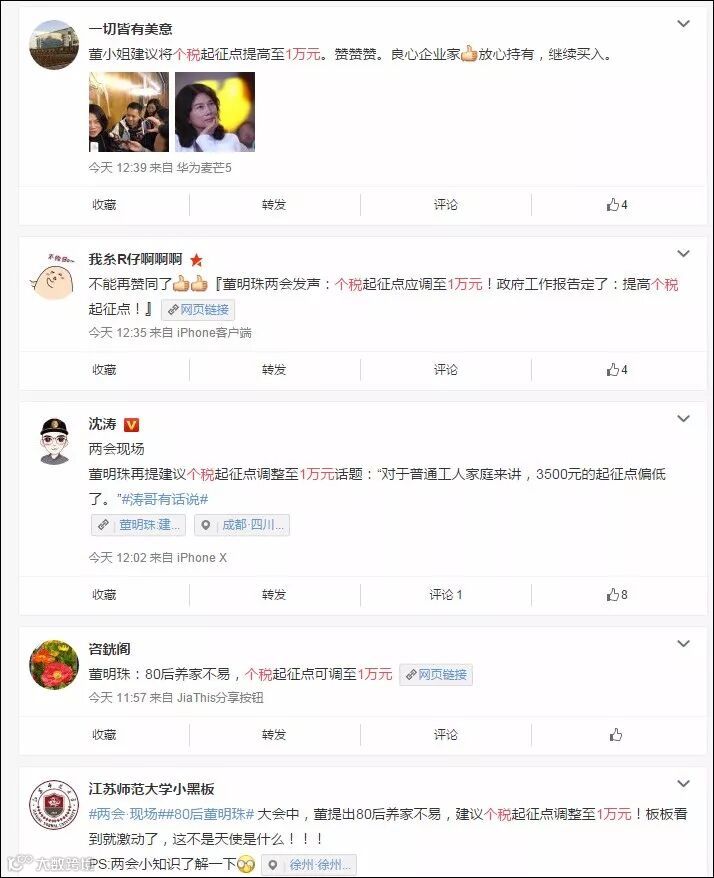
Task: Open 网页链接 in 咨铣阁's post
Action: point(436,675)
